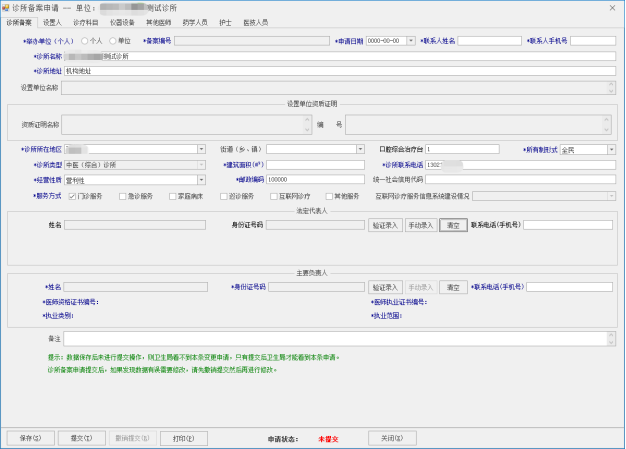Click 主要负责人 联系电话(手机号) field
The image size is (626, 449).
coord(569,287)
